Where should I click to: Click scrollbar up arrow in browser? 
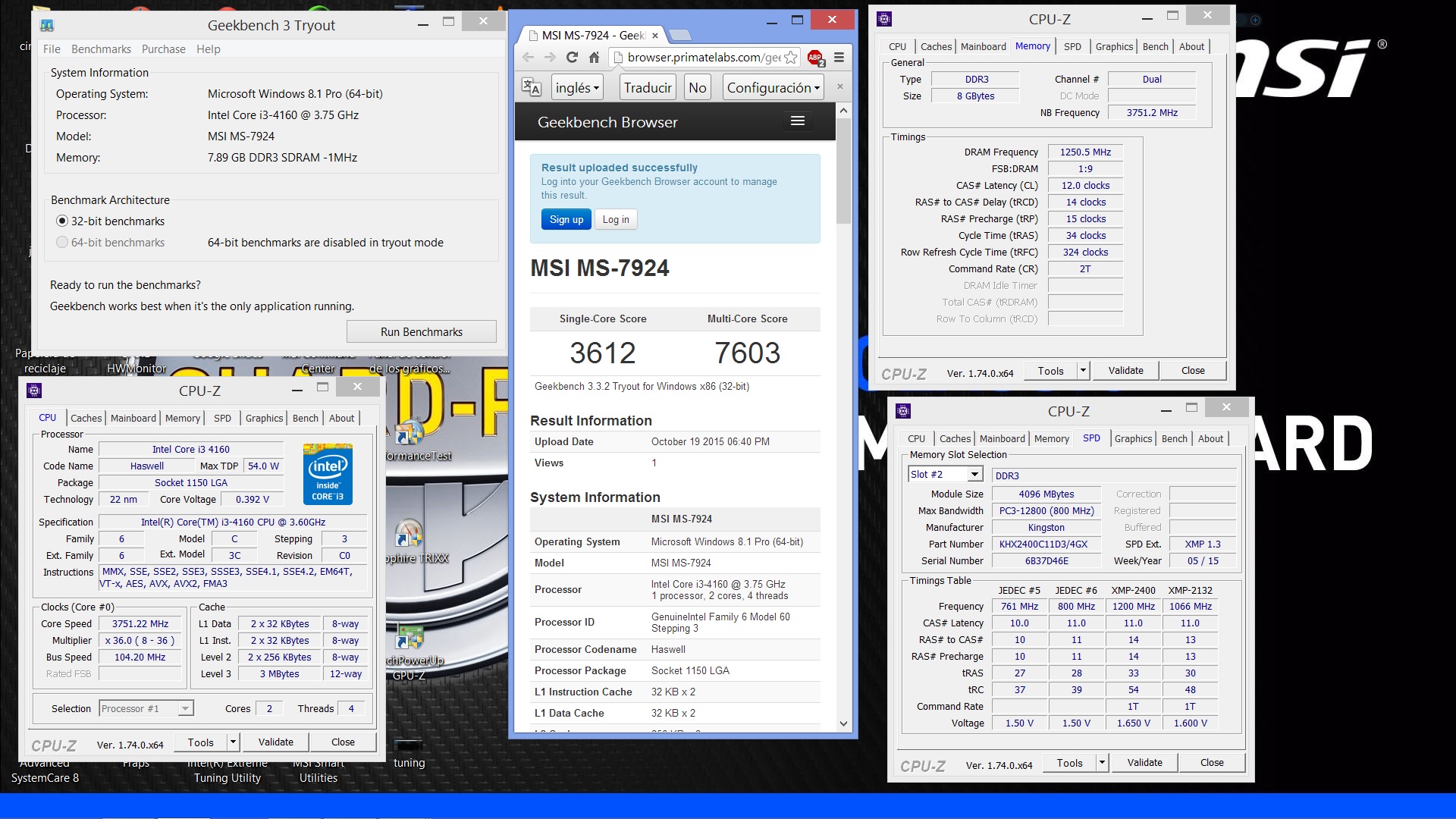[843, 111]
